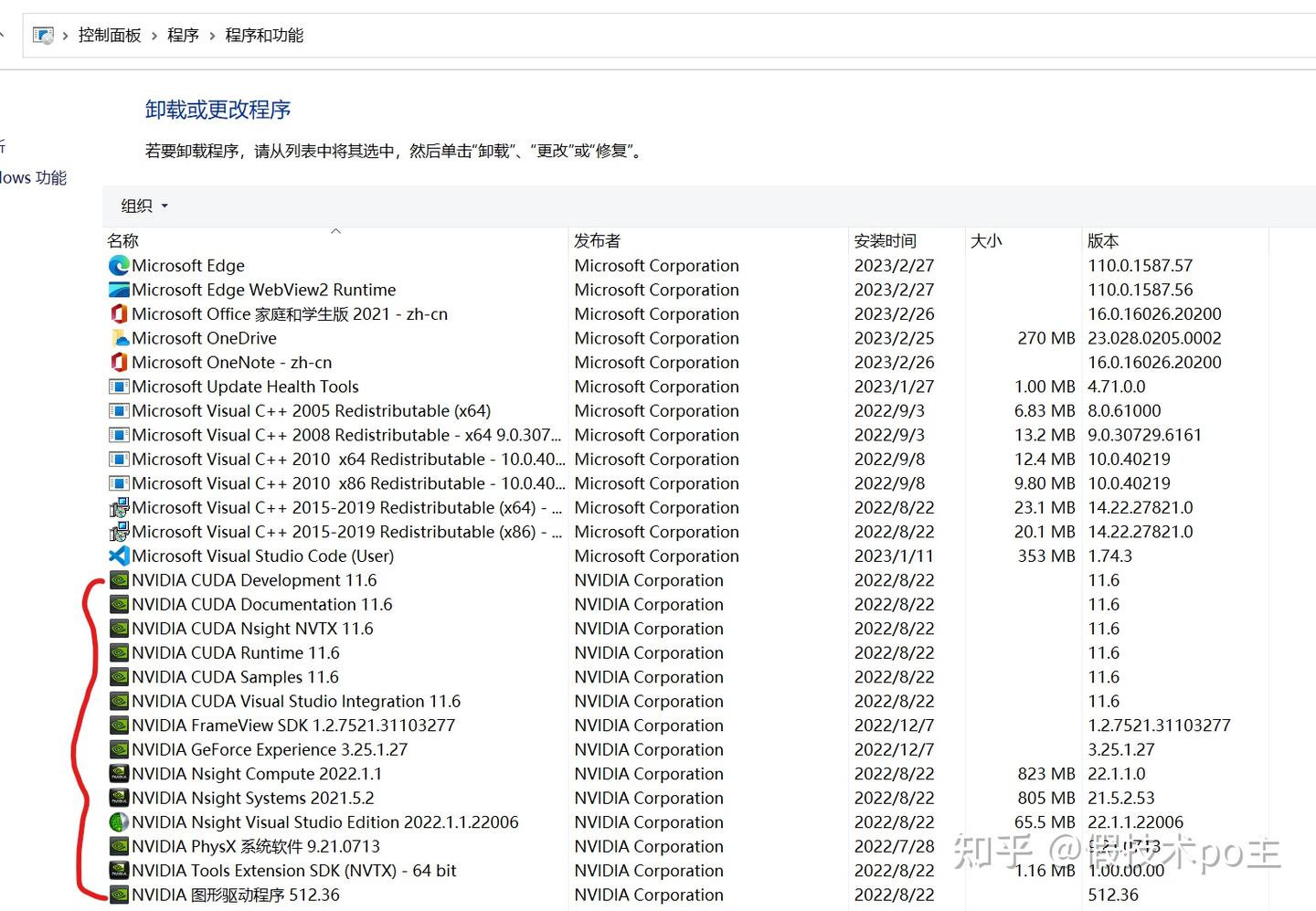Expand the chevron after 控制面板

click(x=154, y=36)
